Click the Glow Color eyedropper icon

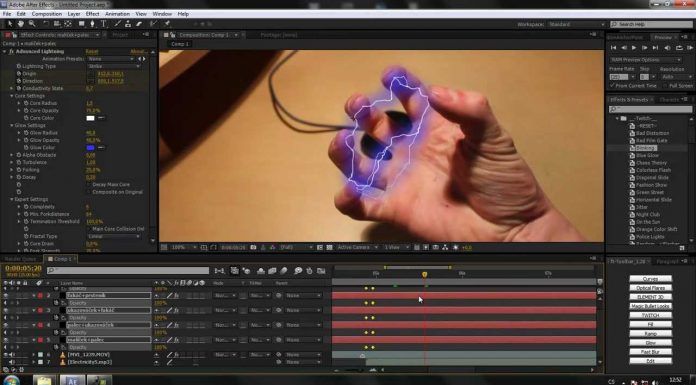tap(101, 147)
